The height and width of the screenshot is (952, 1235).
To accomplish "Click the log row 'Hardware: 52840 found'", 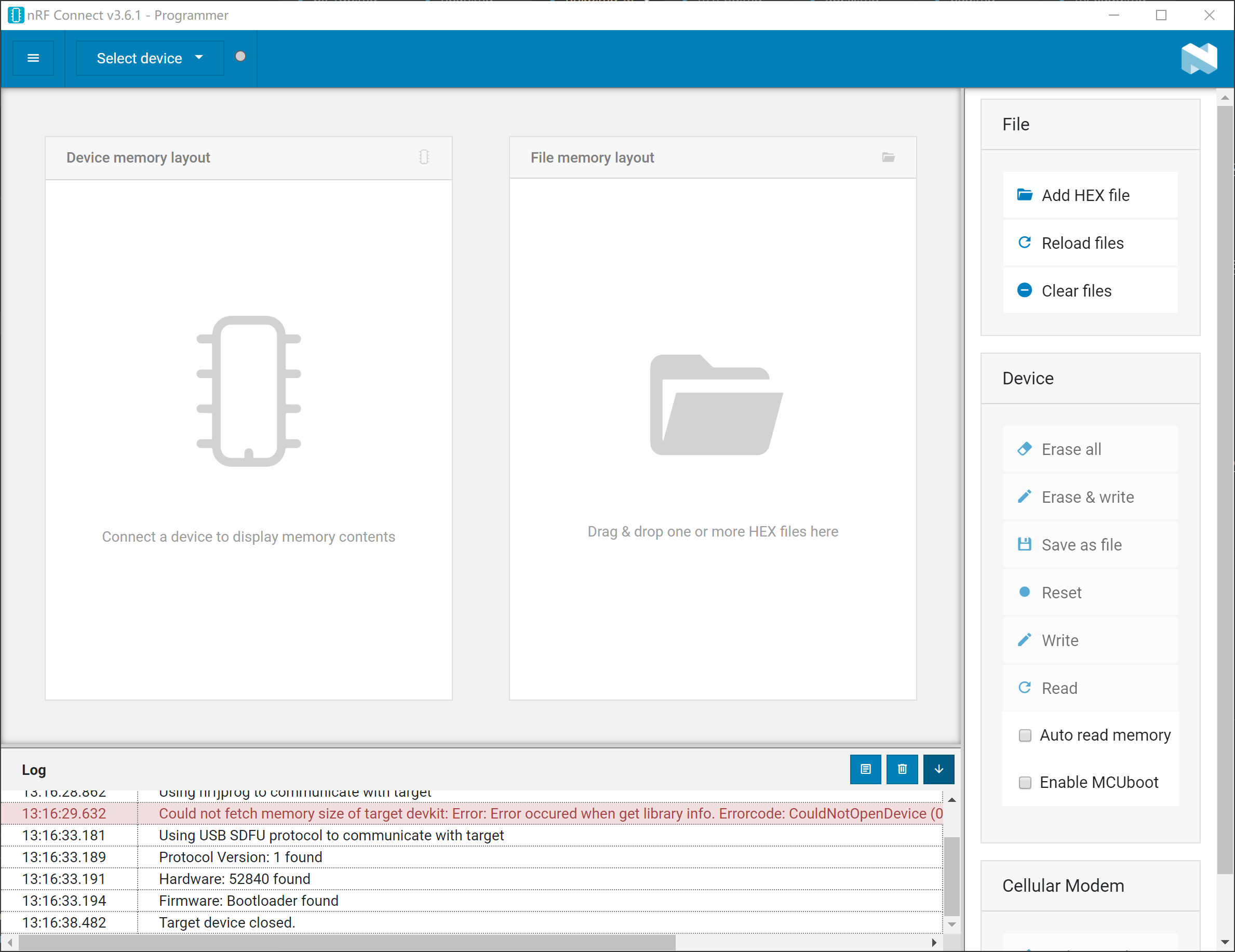I will coord(472,879).
